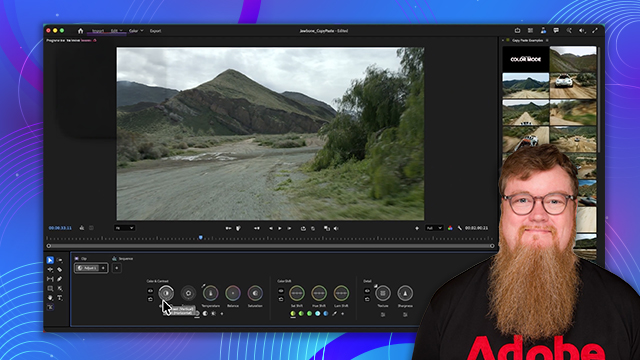Click the Sat Shift dial
The height and width of the screenshot is (360, 640).
pyautogui.click(x=297, y=293)
